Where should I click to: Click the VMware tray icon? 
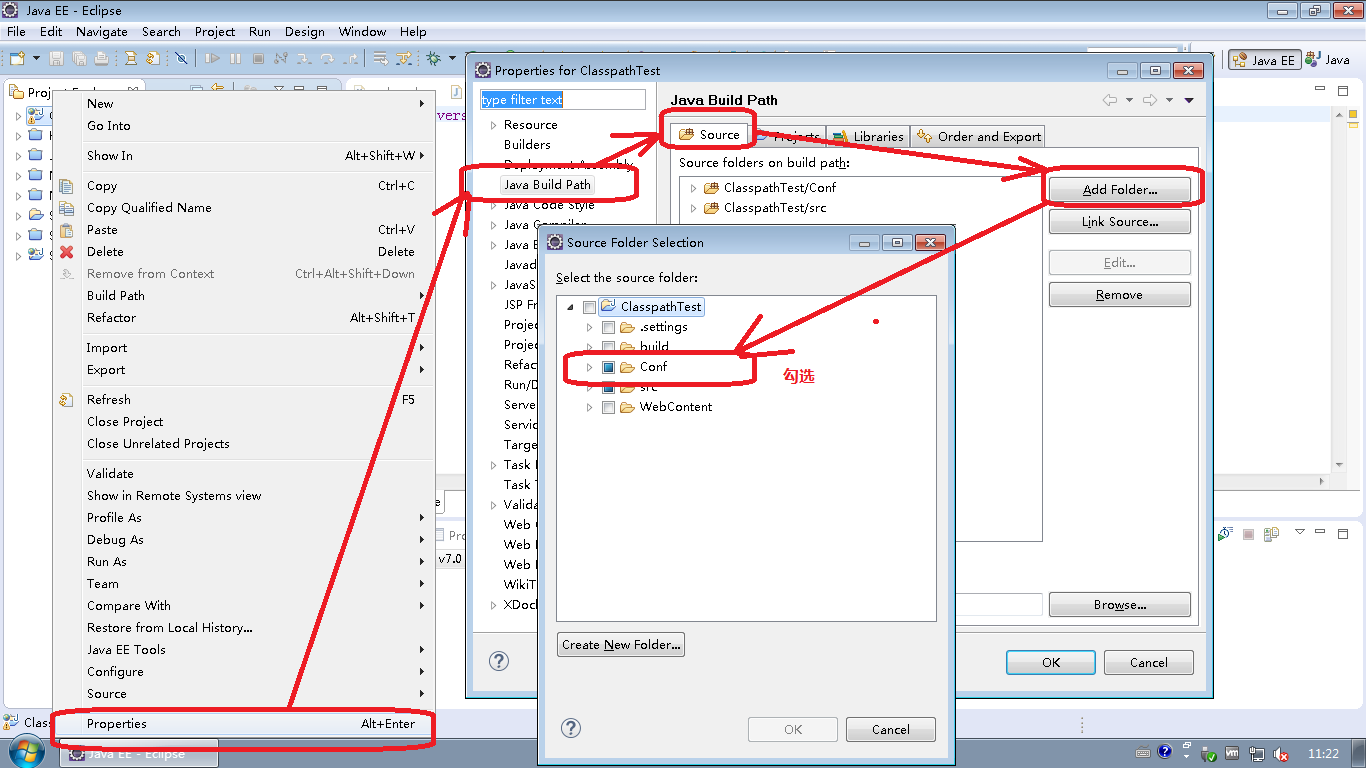point(1233,753)
